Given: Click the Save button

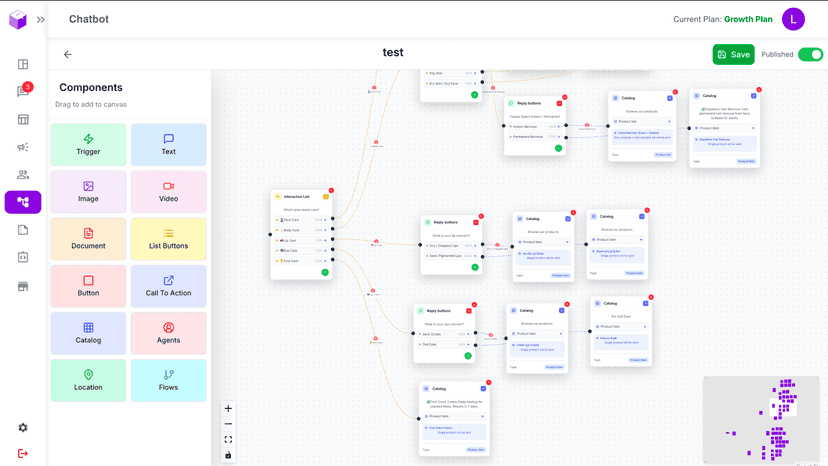Looking at the screenshot, I should (733, 54).
